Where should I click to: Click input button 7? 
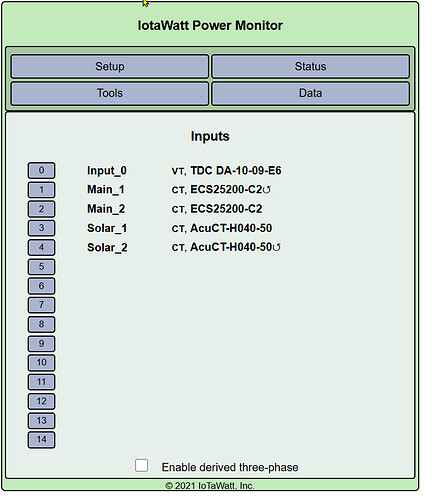[41, 305]
